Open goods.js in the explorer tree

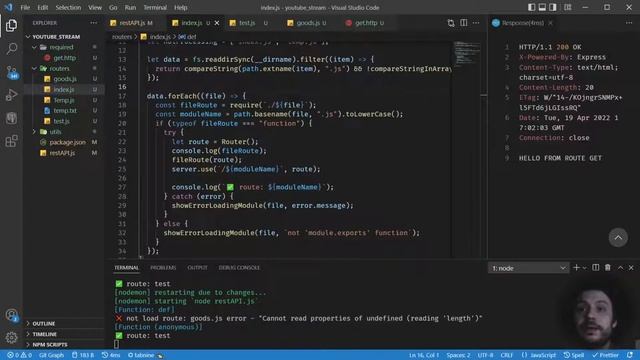(64, 79)
